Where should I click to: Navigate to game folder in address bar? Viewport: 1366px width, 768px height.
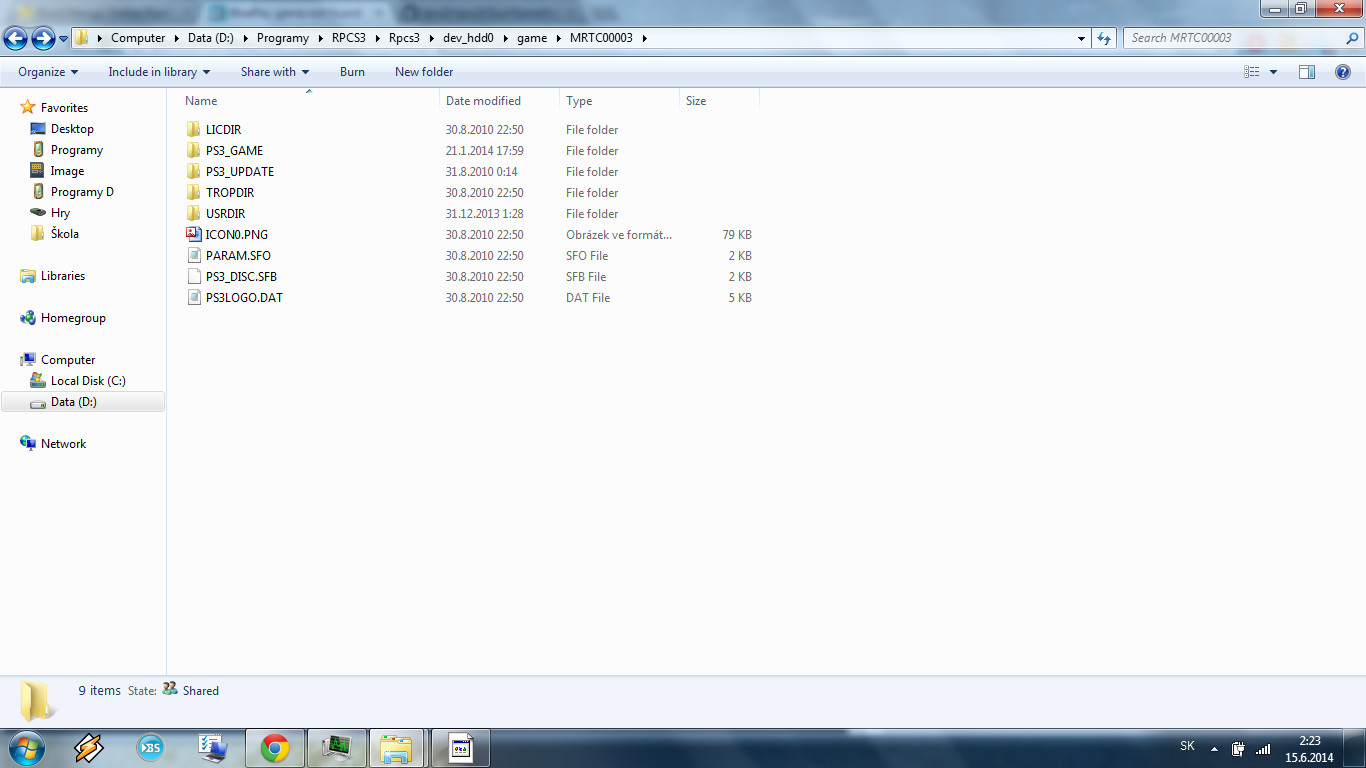pyautogui.click(x=532, y=38)
